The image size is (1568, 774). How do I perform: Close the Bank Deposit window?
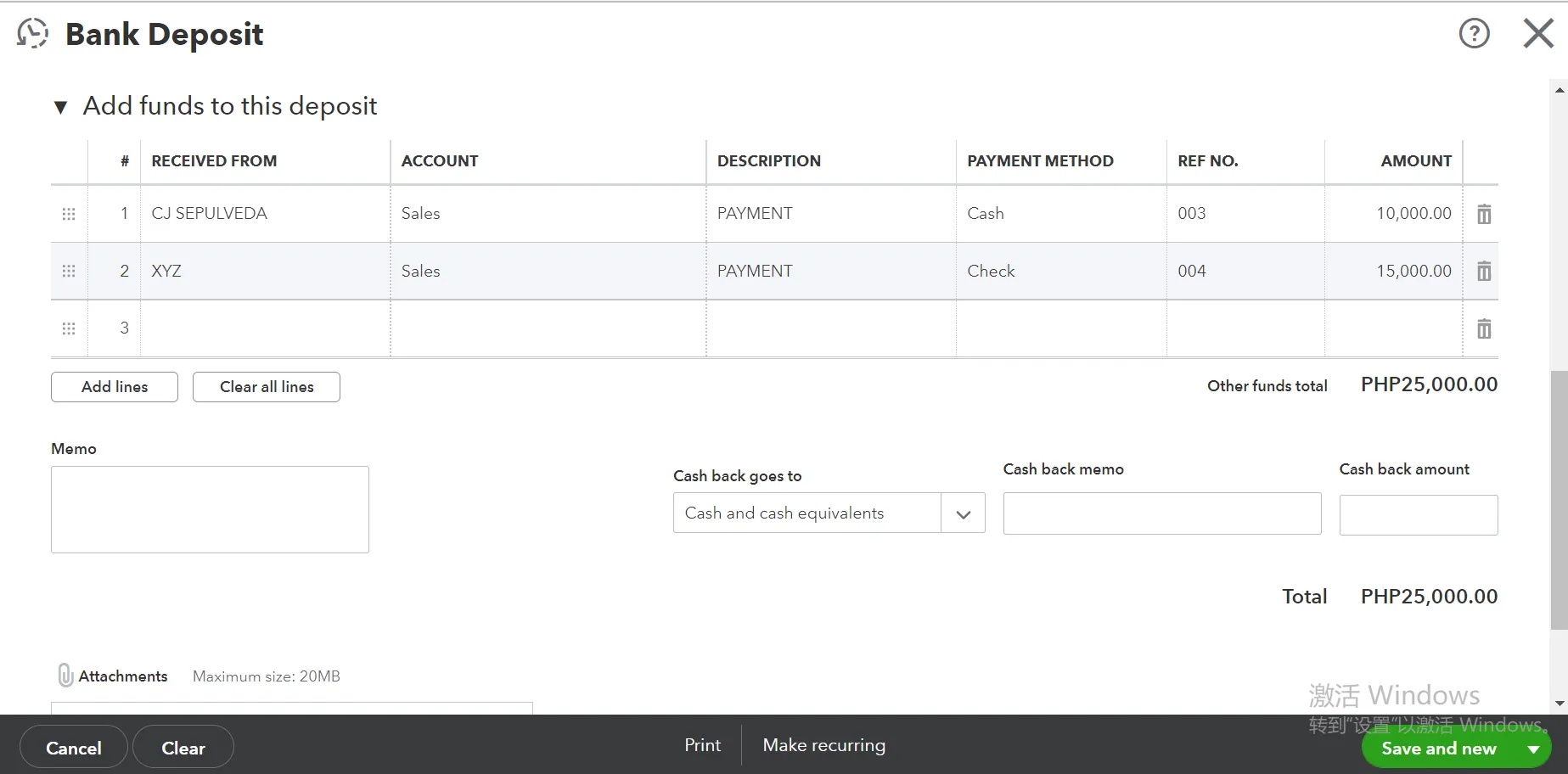1537,34
